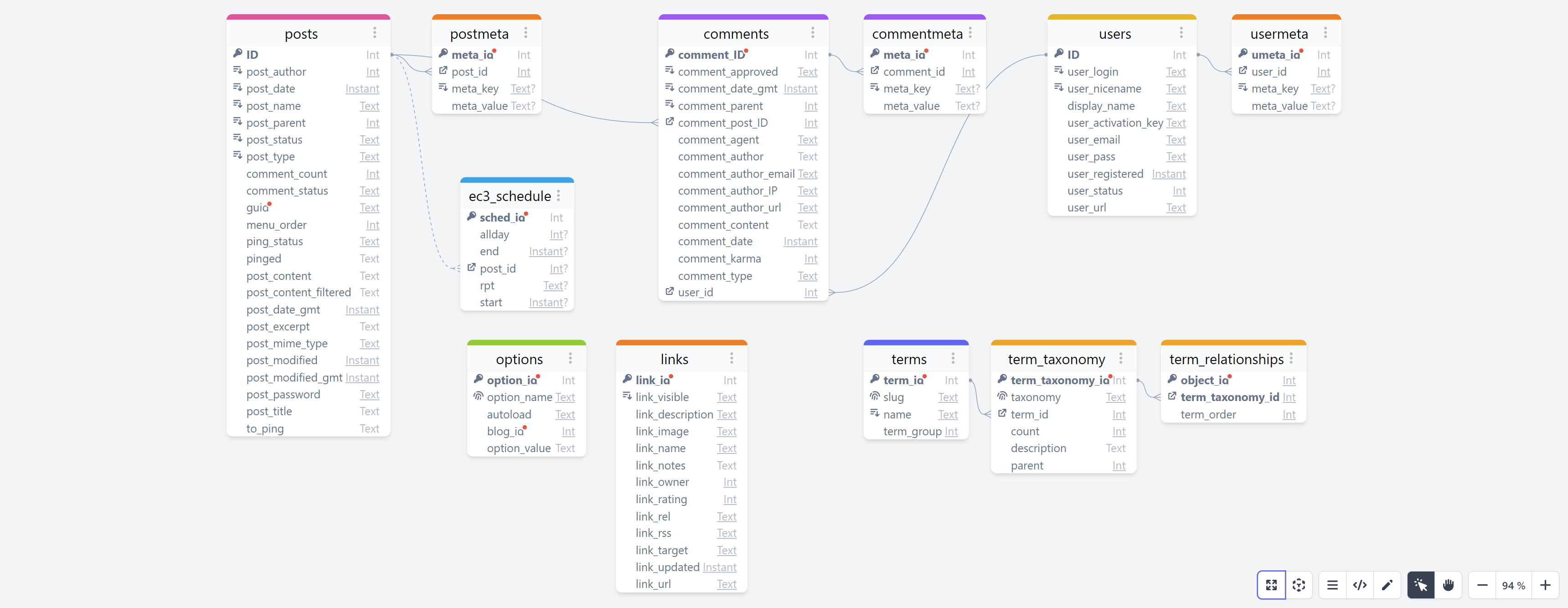The image size is (1568, 608).
Task: Switch to hand pan mode
Action: (1448, 585)
